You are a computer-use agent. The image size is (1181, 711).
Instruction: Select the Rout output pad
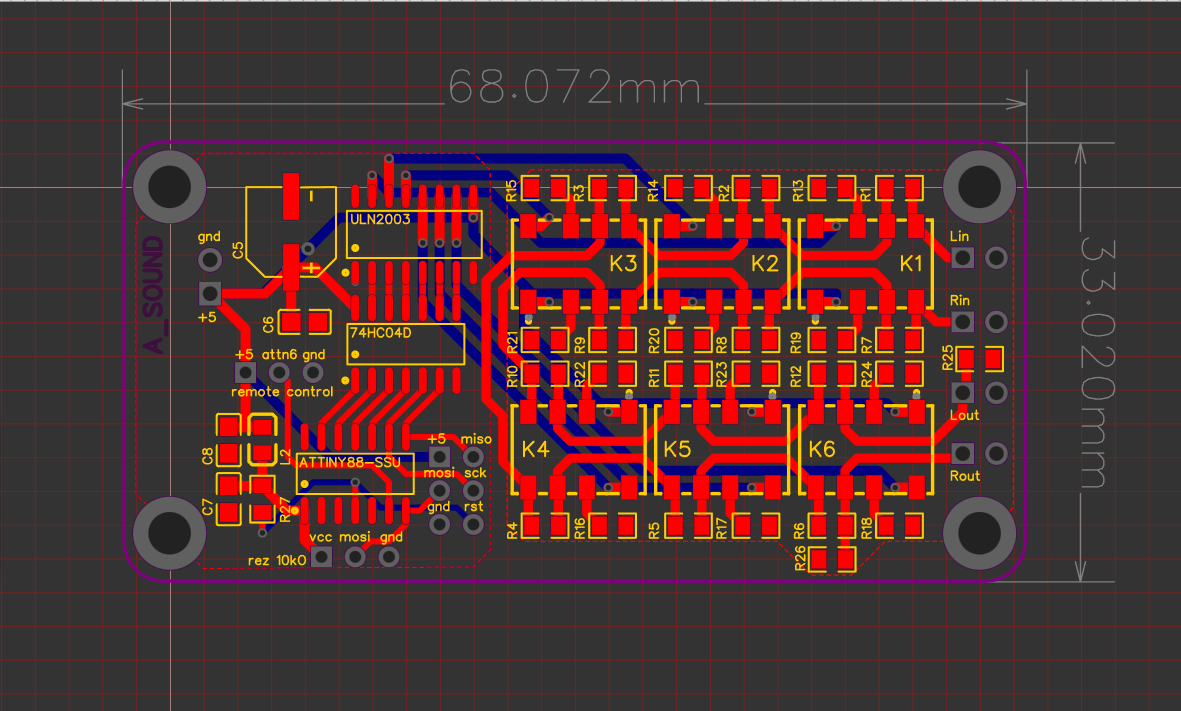click(963, 452)
